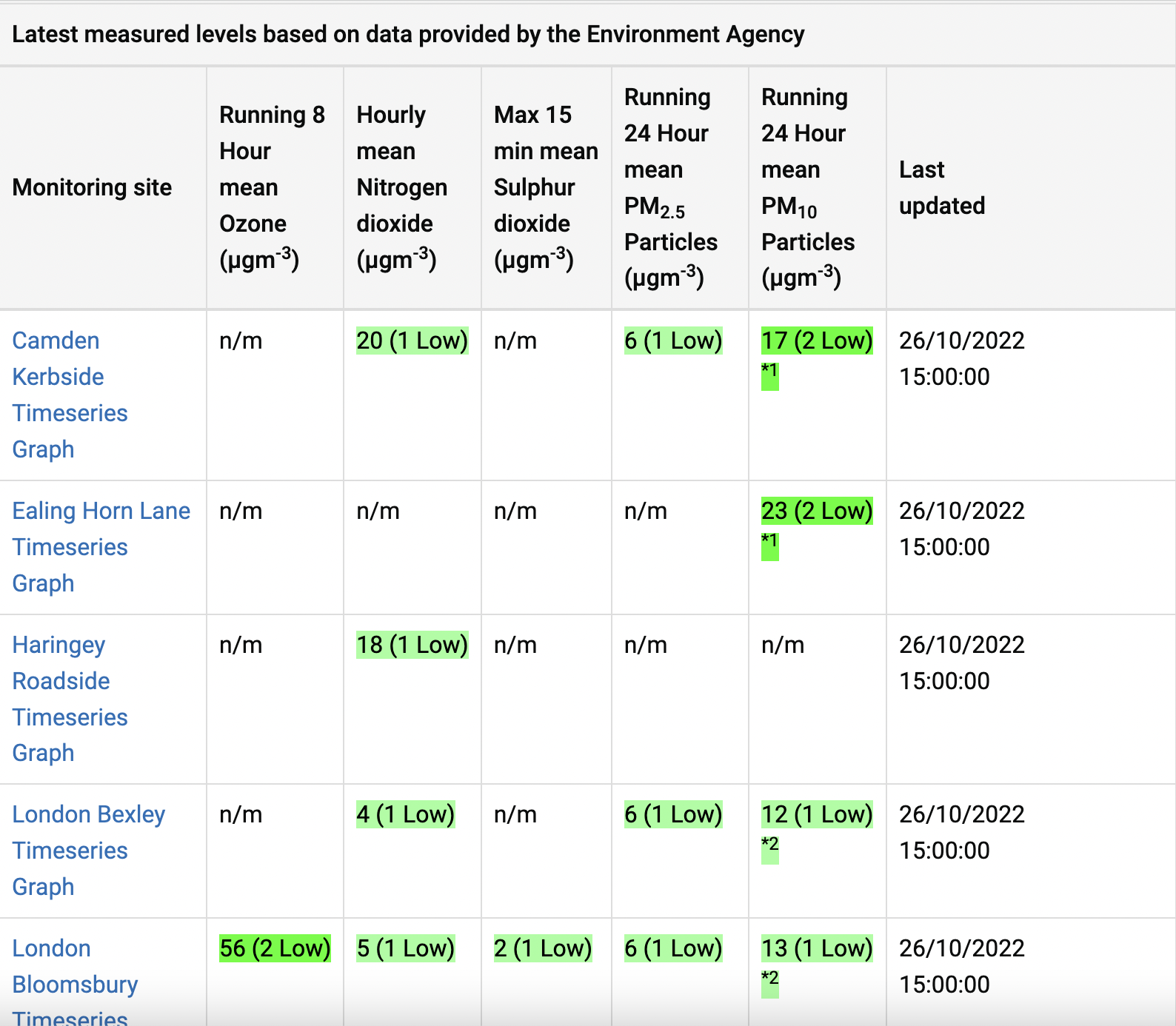Viewport: 1176px width, 1026px height.
Task: Open the Haringey Roadside site link
Action: coord(59,663)
